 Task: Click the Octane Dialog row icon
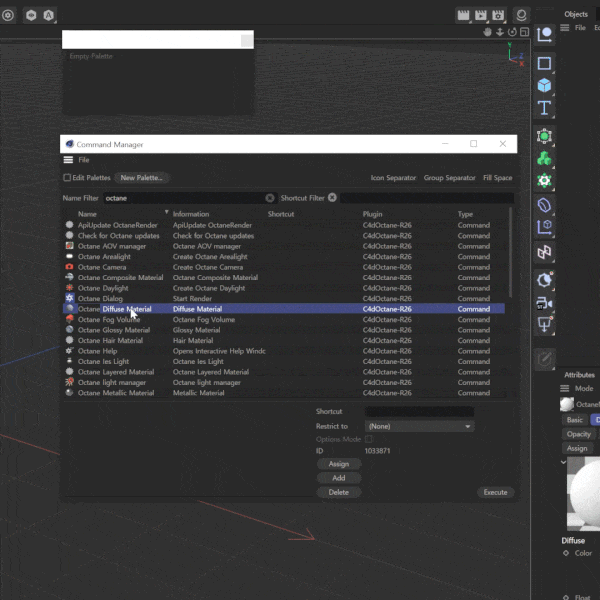tap(69, 298)
